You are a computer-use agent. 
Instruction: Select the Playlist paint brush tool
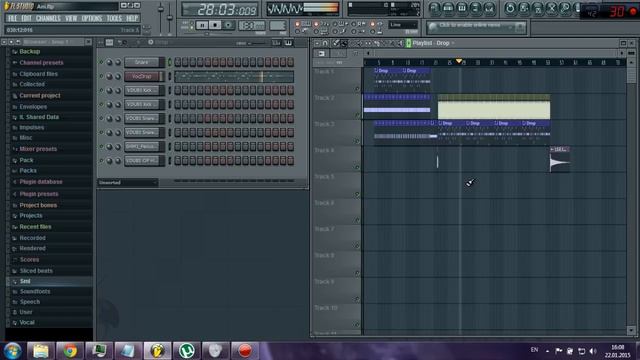click(344, 43)
